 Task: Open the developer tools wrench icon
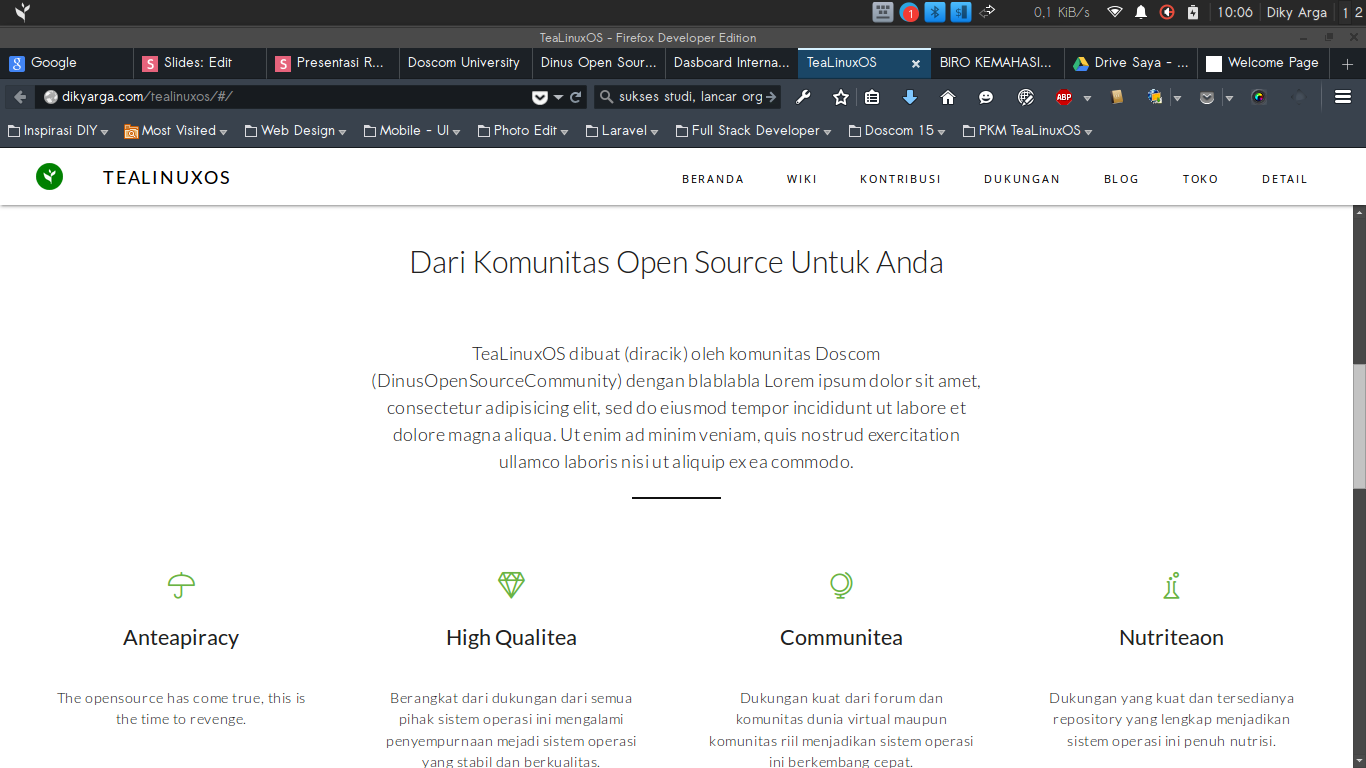802,97
